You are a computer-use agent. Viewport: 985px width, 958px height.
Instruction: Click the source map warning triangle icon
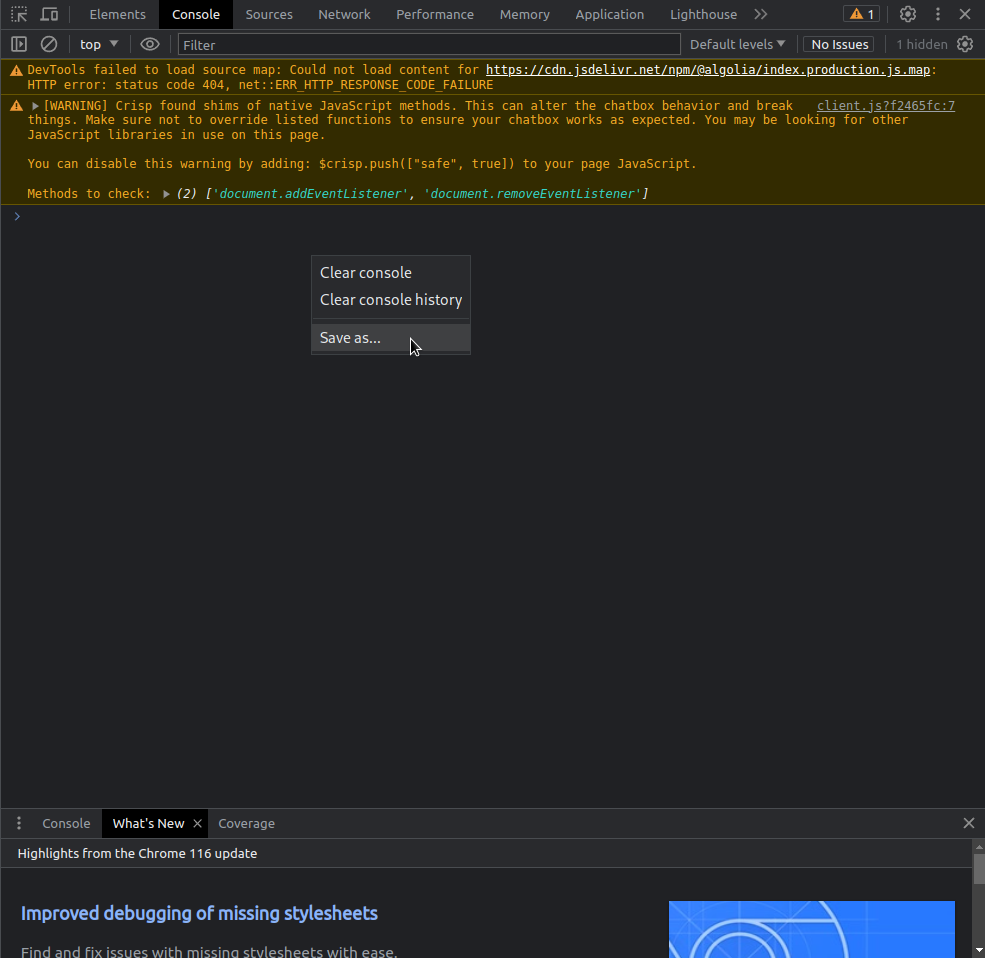click(x=16, y=70)
